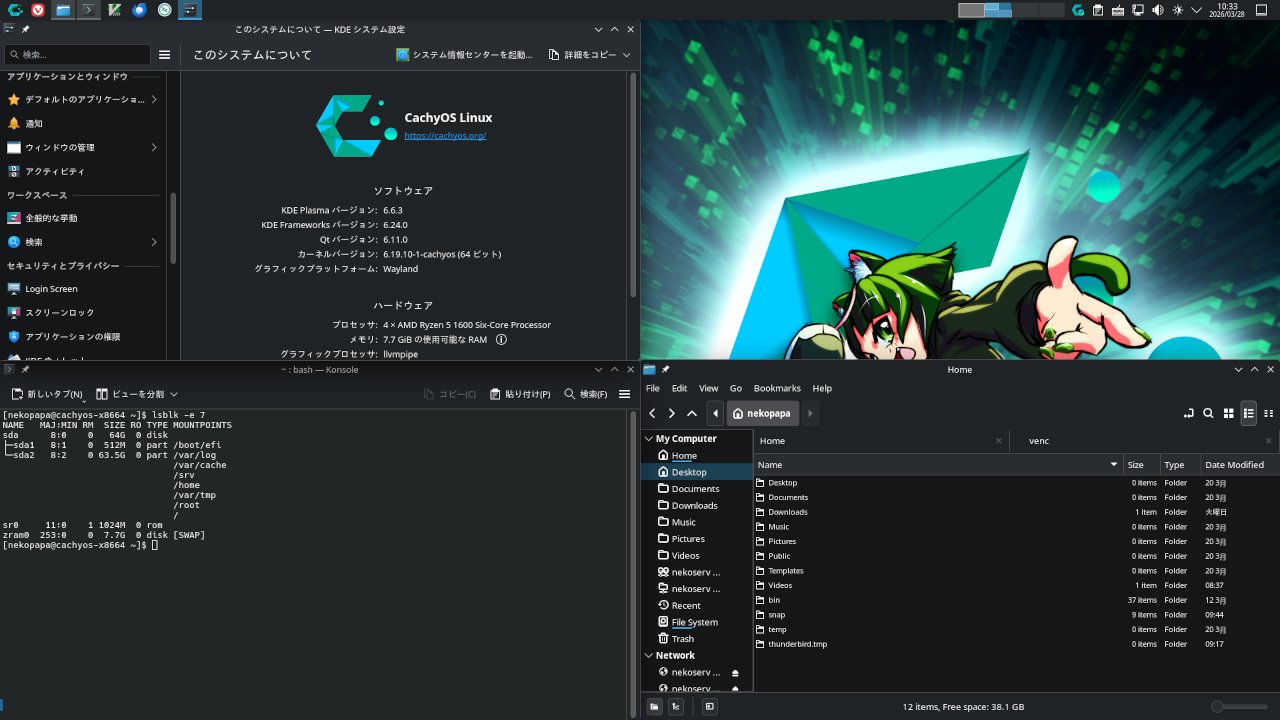Sort files by the Size column
Viewport: 1280px width, 720px height.
coord(1141,465)
